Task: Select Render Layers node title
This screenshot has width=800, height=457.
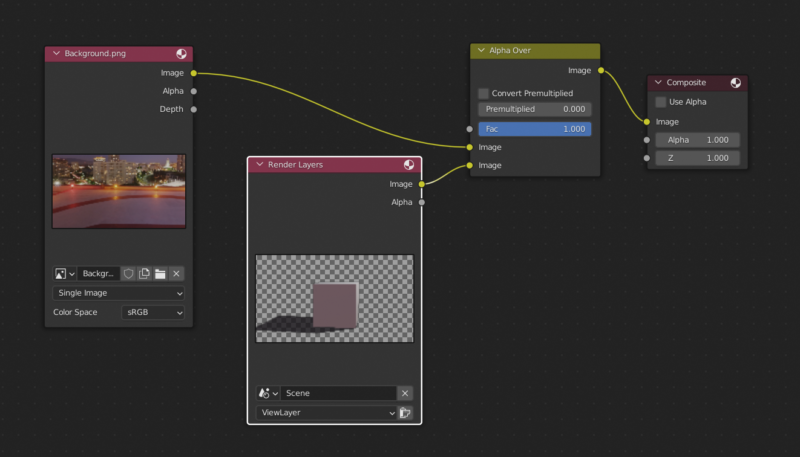Action: [295, 165]
